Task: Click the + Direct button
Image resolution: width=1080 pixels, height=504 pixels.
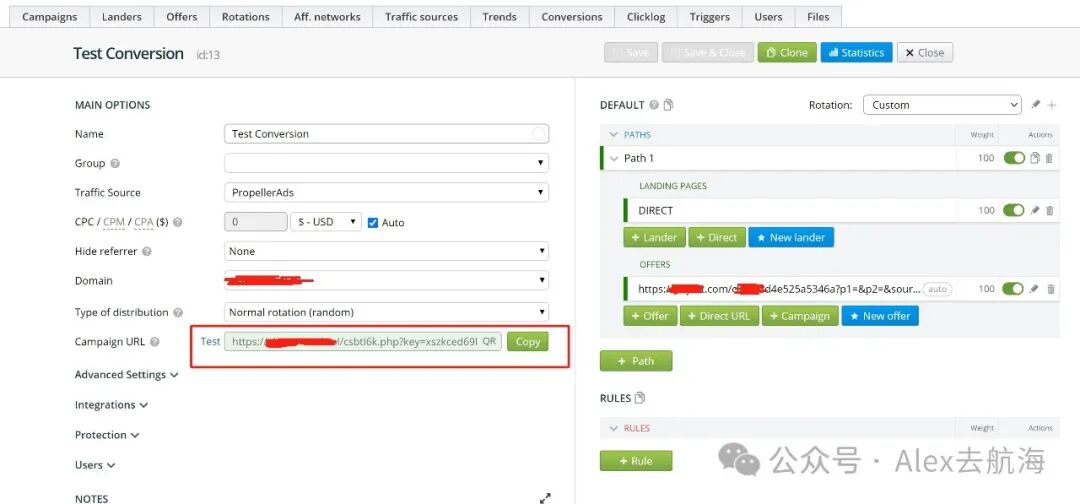Action: [716, 238]
